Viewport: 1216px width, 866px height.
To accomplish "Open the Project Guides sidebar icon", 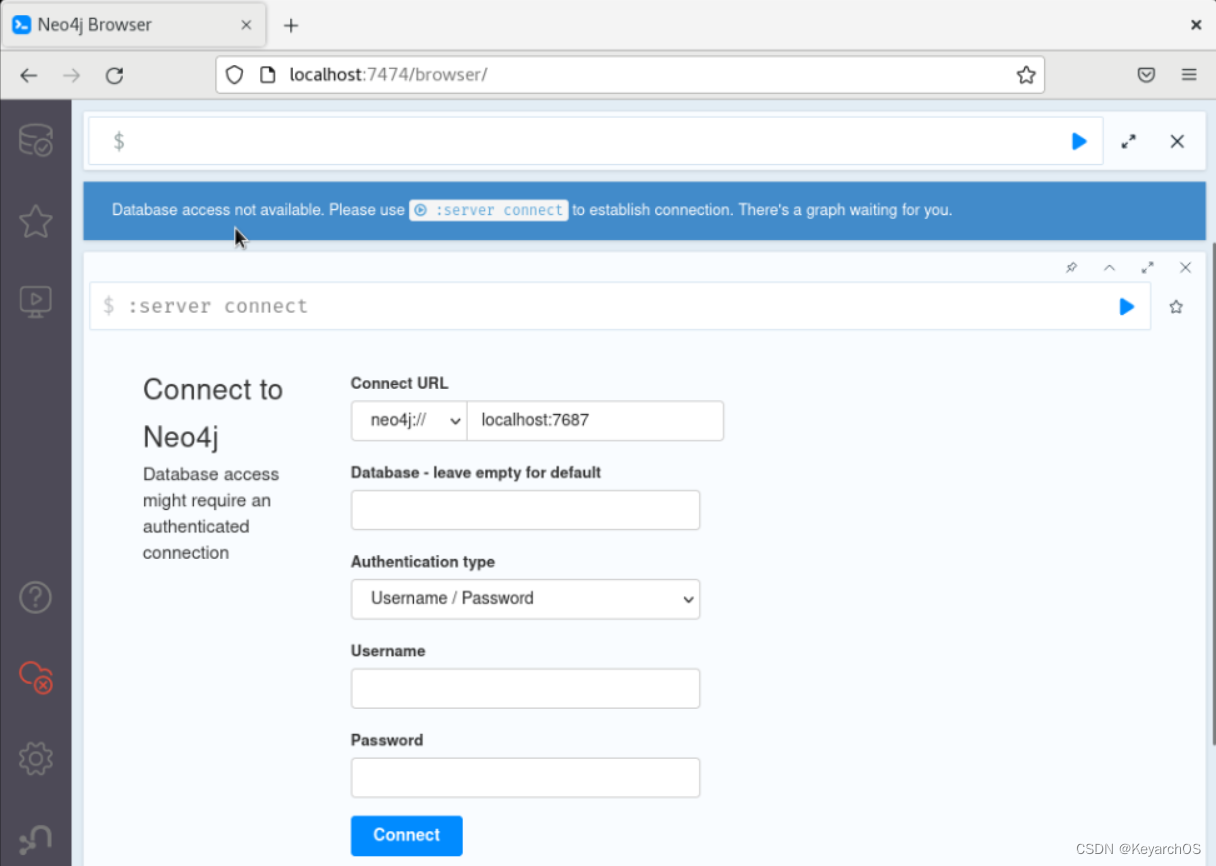I will coord(36,301).
